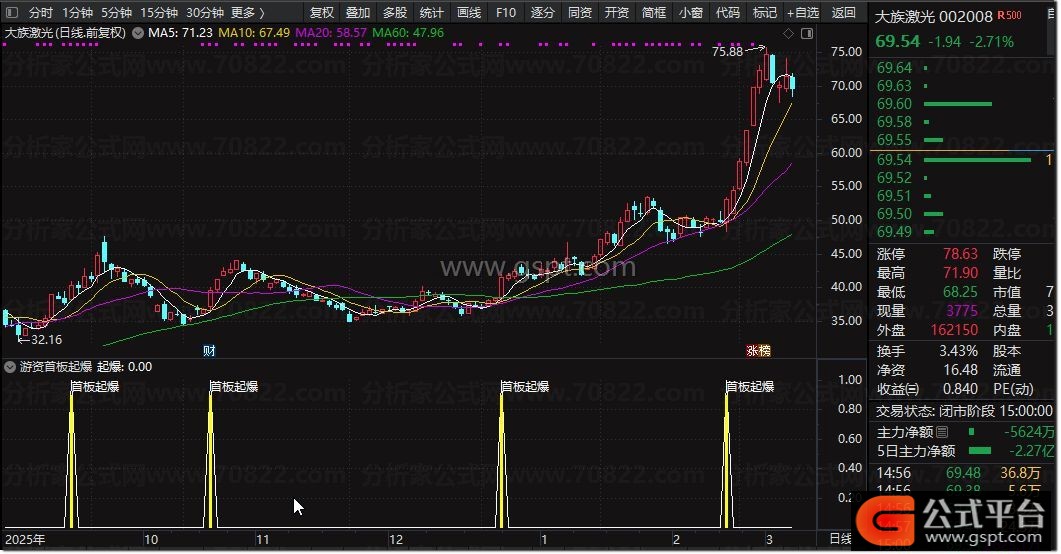Expand the MA indicator dropdown beside 大族激光

[138, 33]
